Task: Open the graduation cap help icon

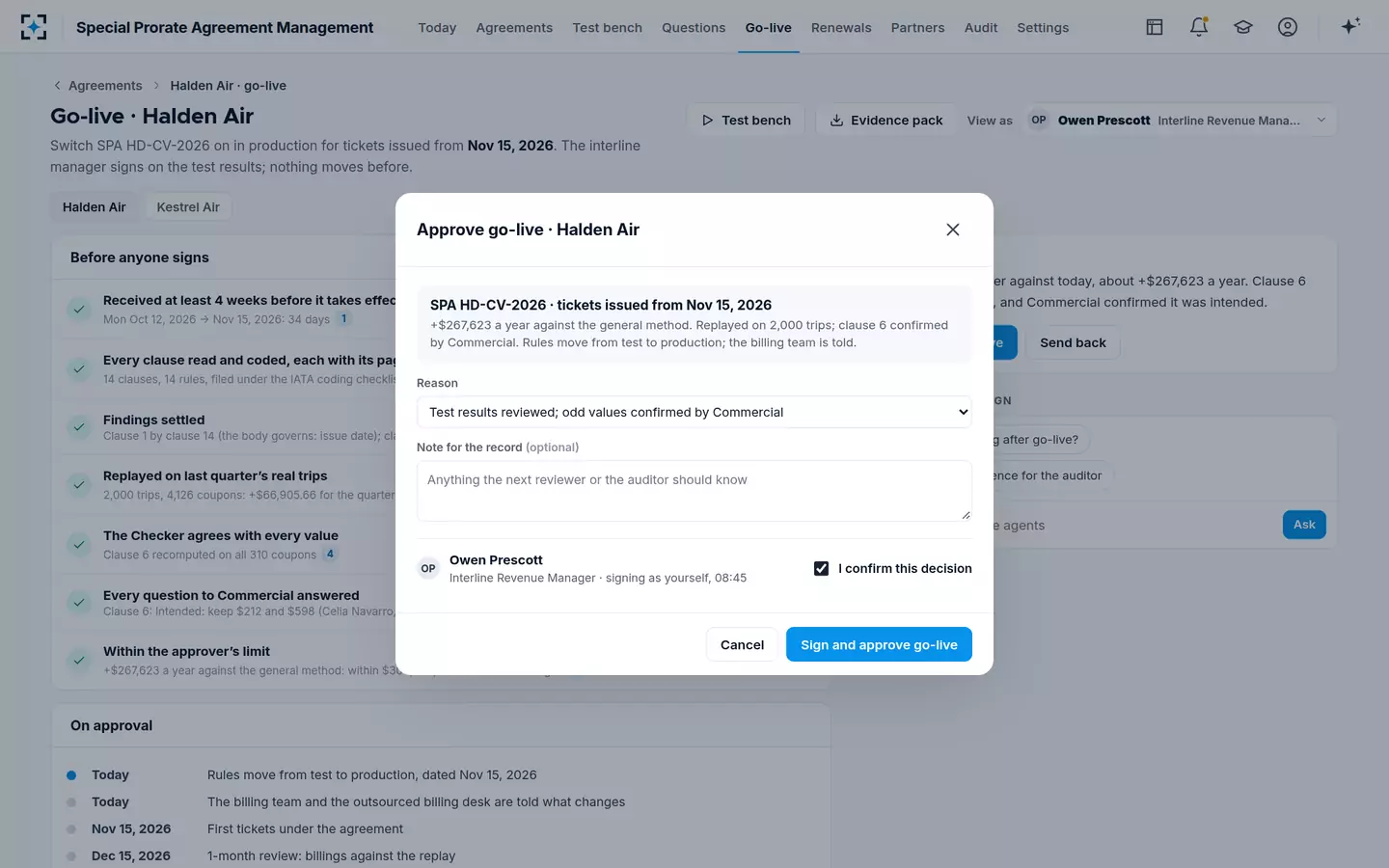Action: point(1243,27)
